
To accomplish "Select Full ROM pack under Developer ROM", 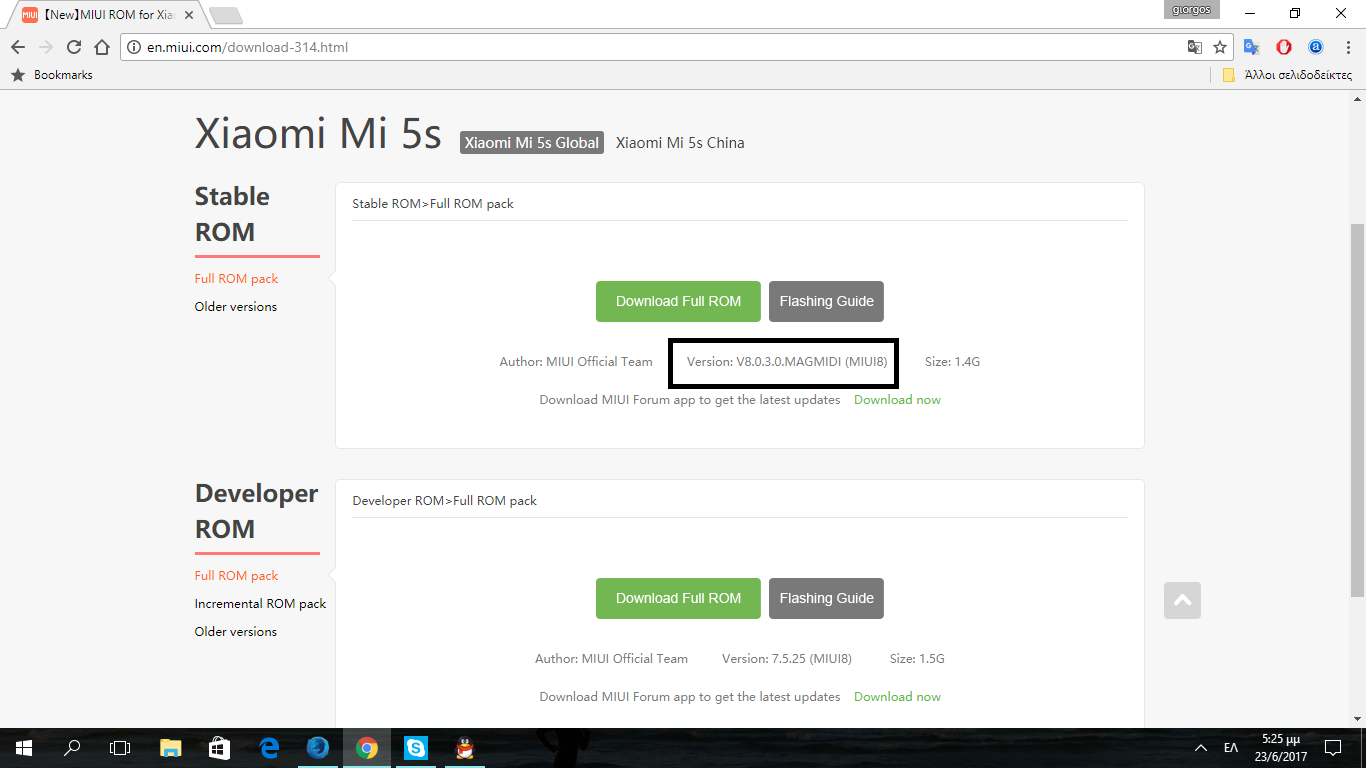I will [x=236, y=576].
